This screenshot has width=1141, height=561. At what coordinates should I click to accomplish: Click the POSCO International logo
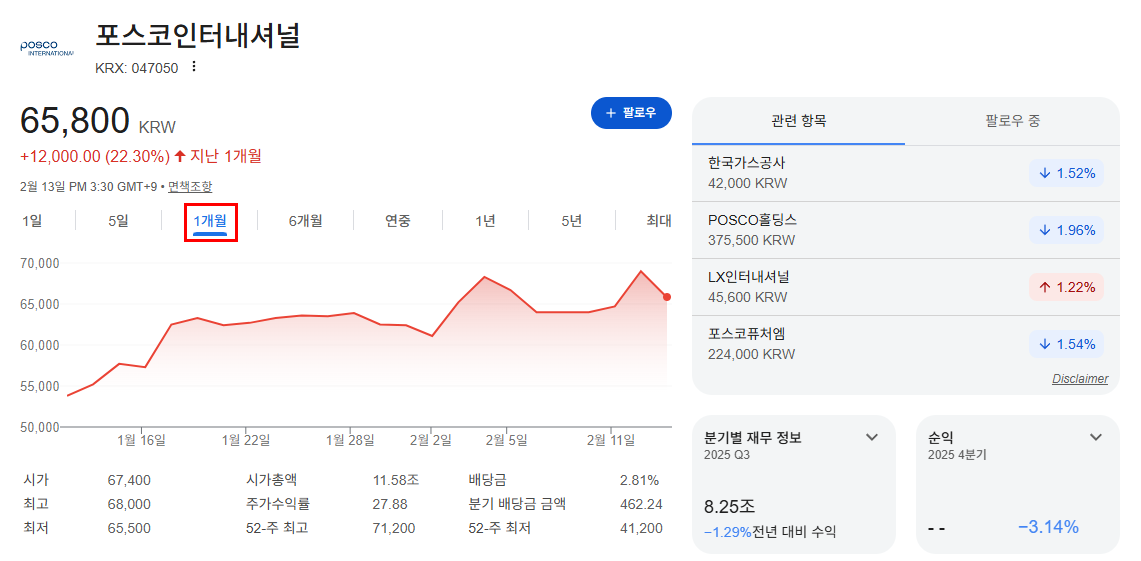pos(47,49)
